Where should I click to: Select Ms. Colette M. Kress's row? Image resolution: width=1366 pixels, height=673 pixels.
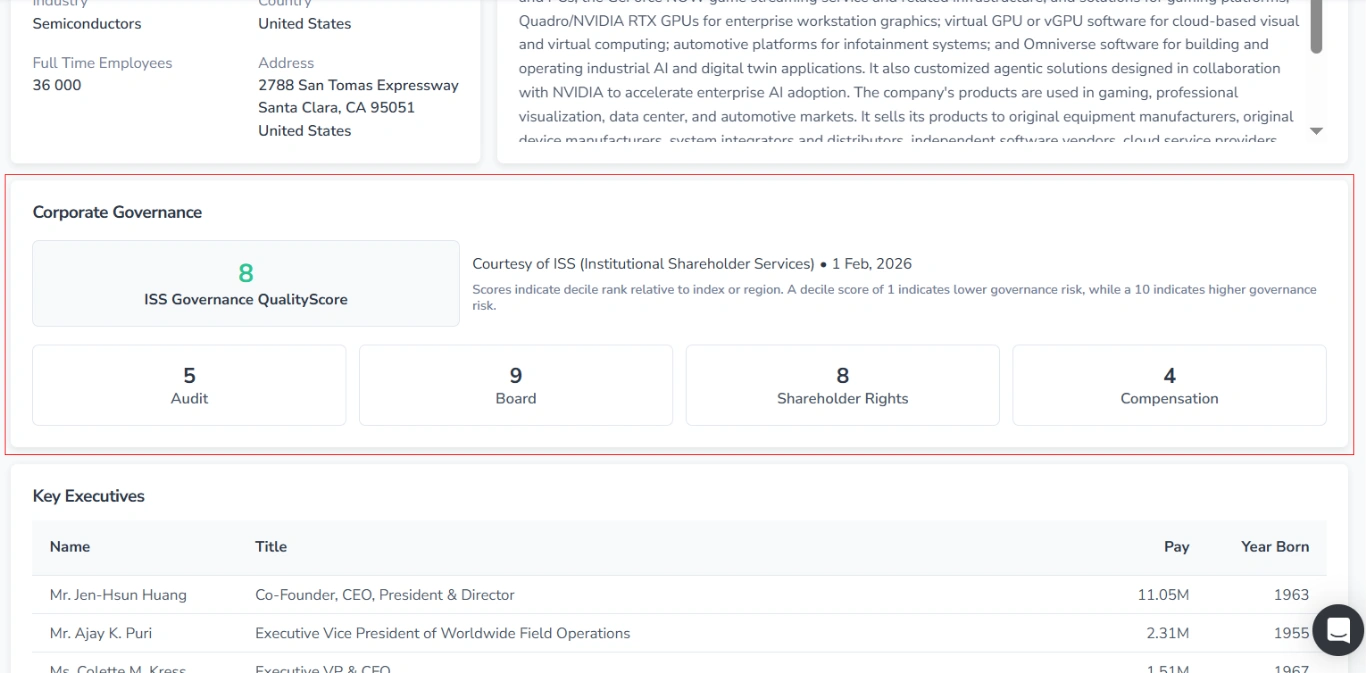coord(117,668)
